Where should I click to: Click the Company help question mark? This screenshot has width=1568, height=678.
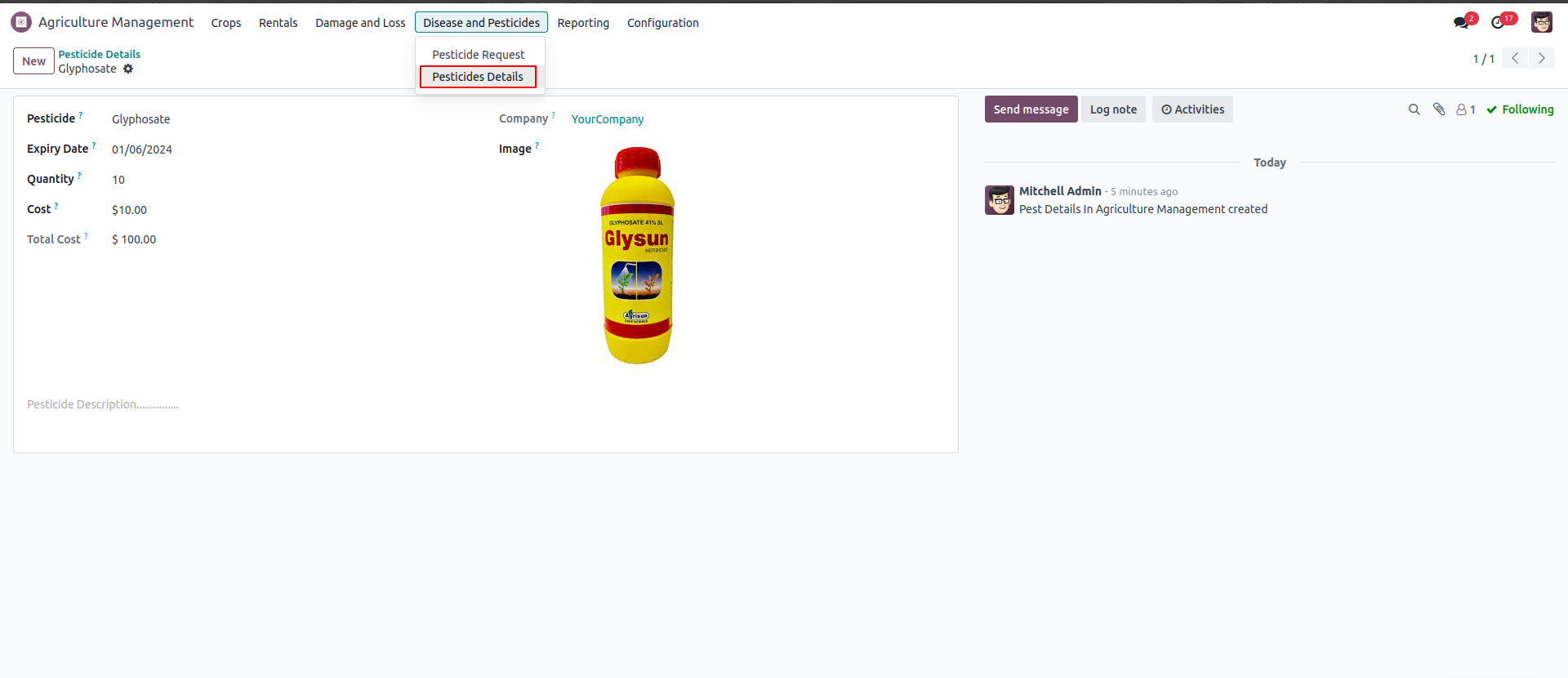coord(554,115)
